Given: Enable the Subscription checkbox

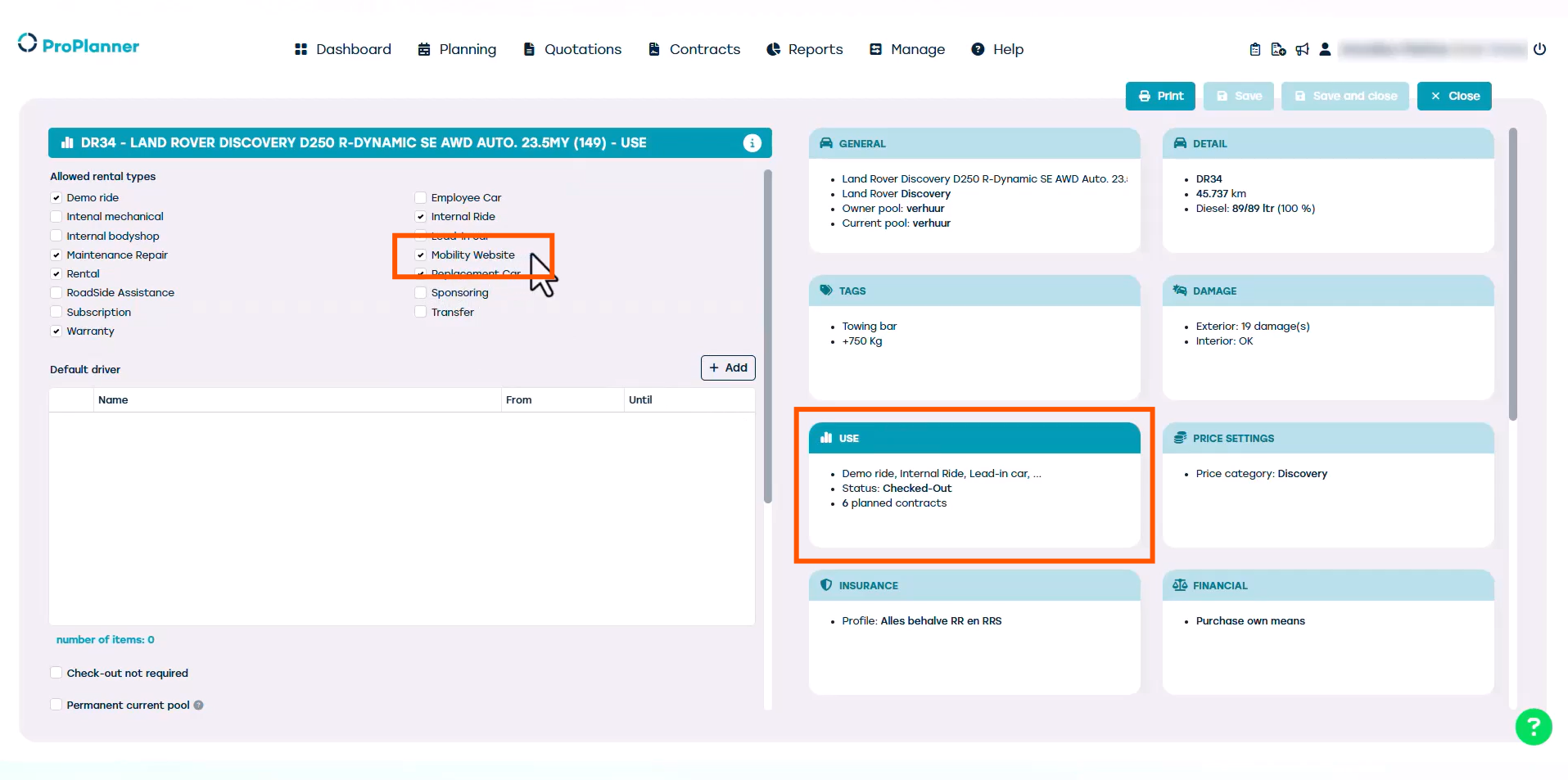Looking at the screenshot, I should (x=56, y=313).
